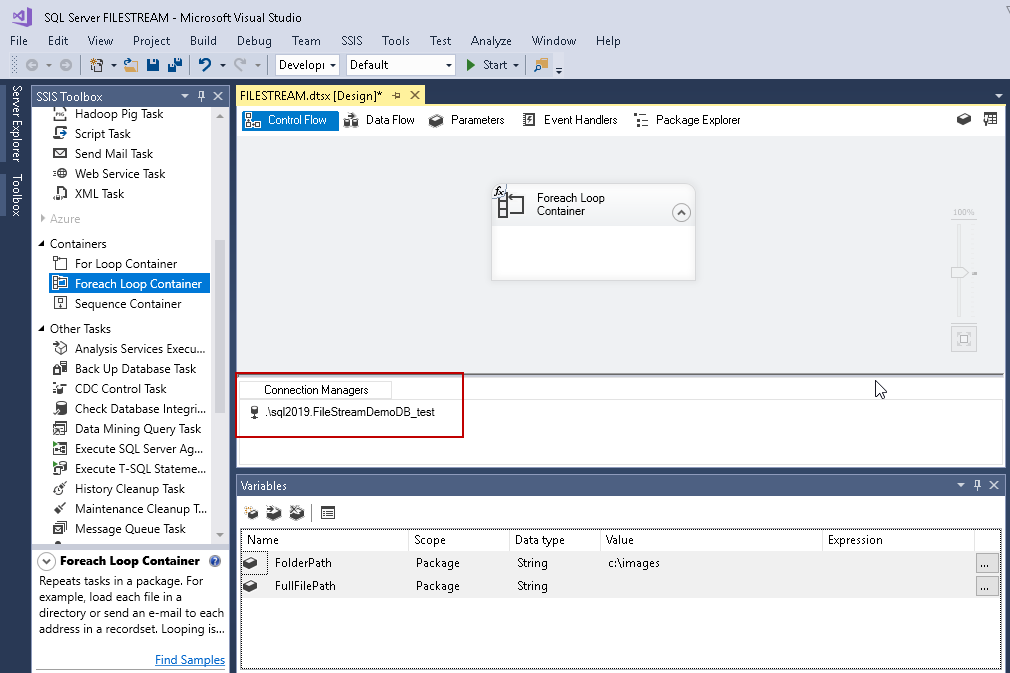Collapse the Foreach Loop Container chevron
The height and width of the screenshot is (673, 1010).
(x=681, y=212)
